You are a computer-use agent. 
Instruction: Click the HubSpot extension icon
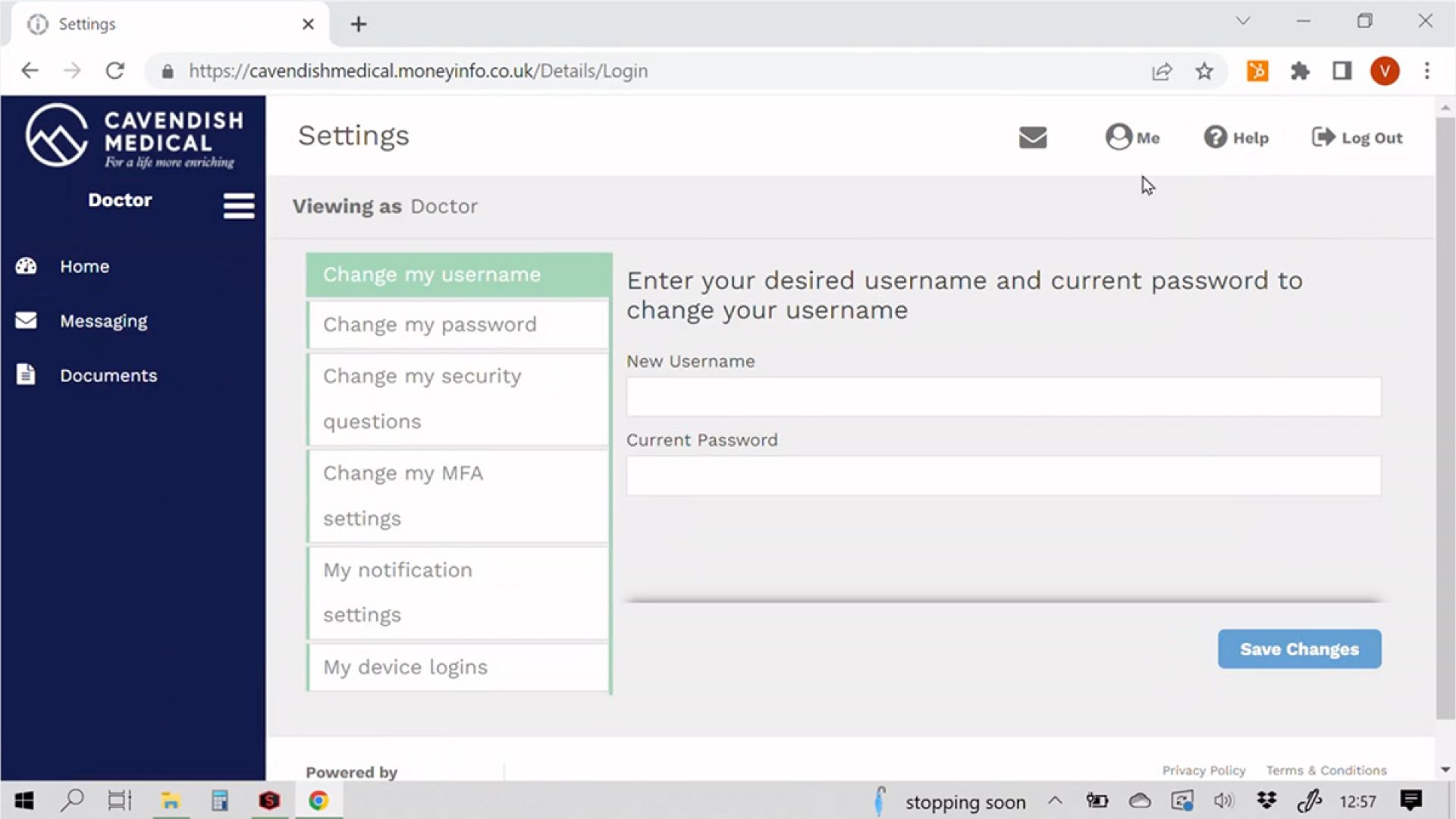[1257, 71]
